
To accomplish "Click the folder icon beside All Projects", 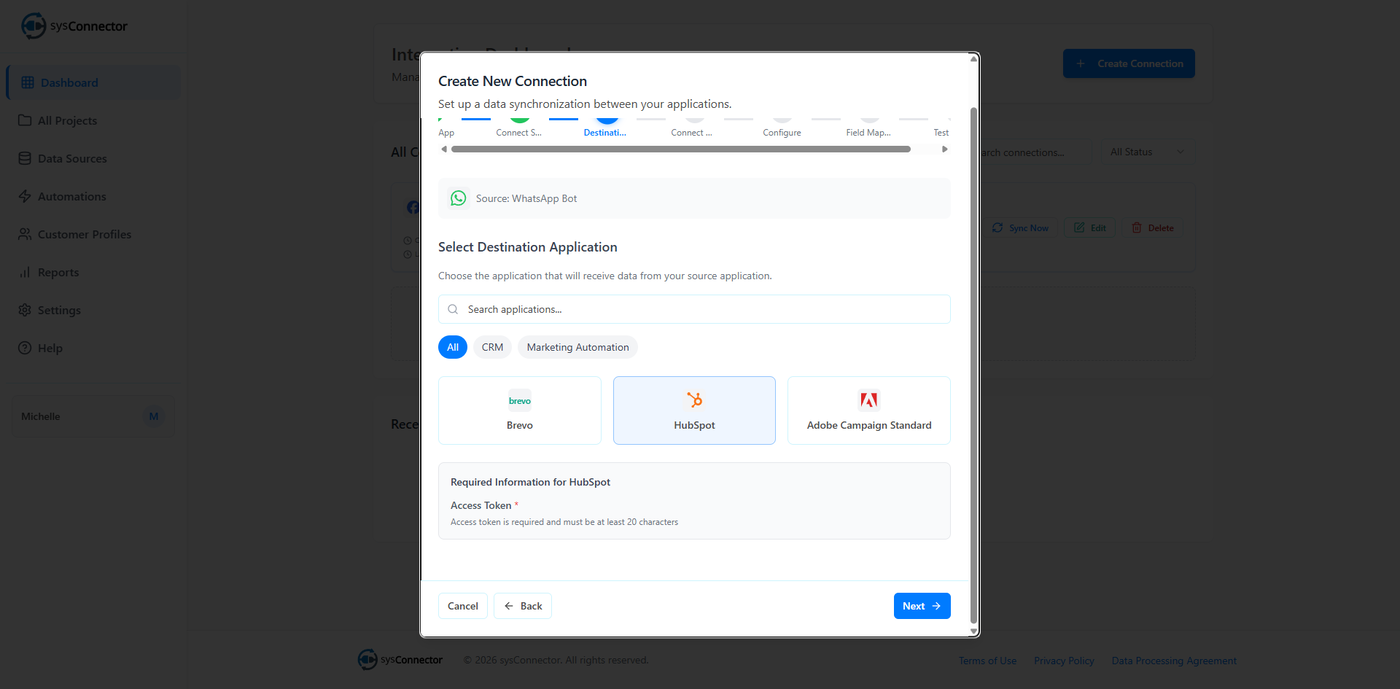I will click(x=25, y=121).
